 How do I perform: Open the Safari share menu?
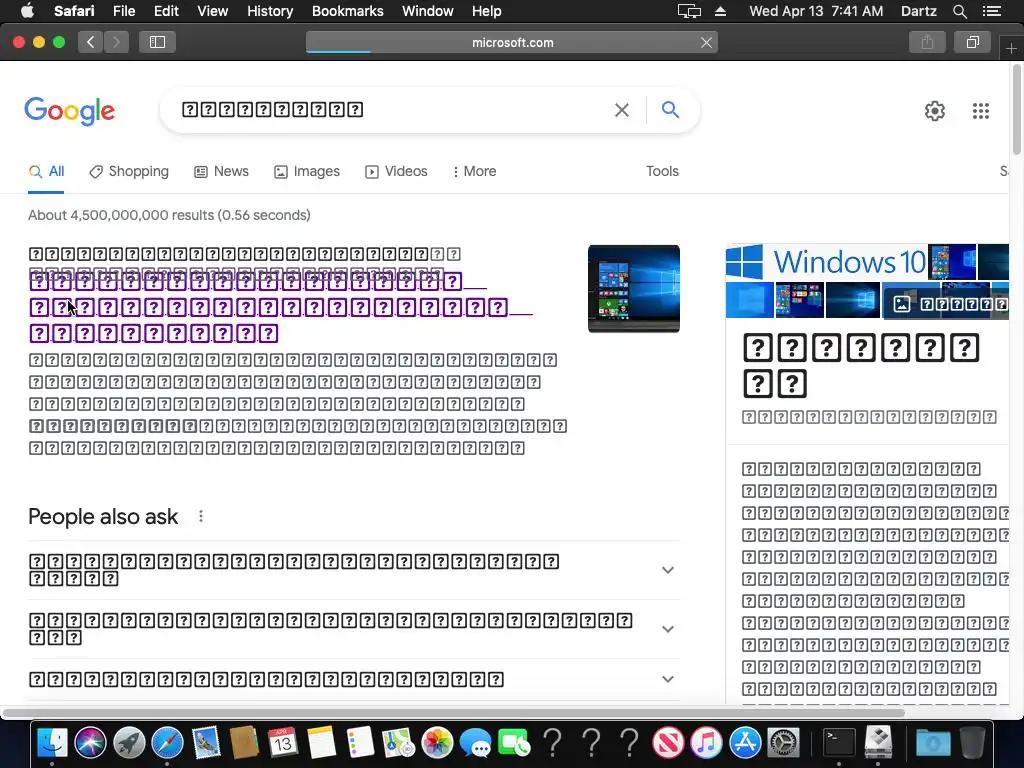pyautogui.click(x=927, y=42)
